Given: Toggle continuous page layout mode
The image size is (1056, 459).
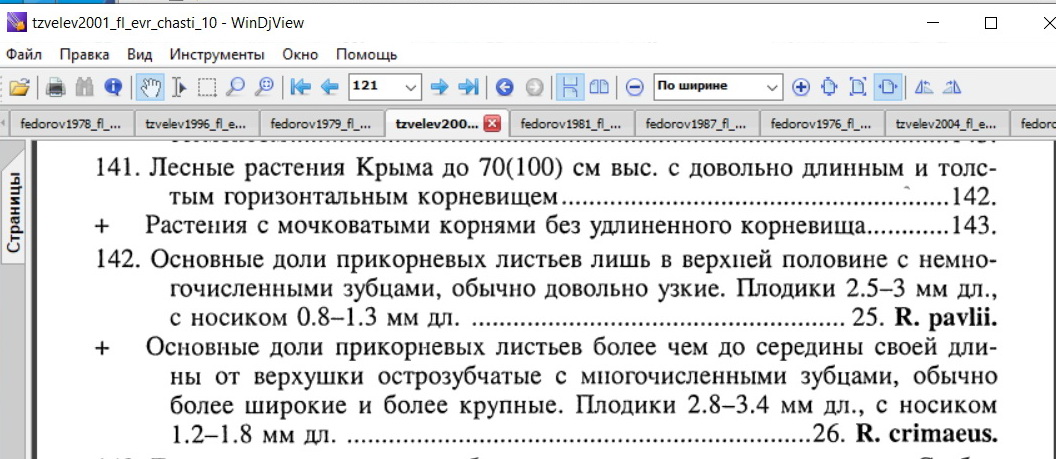Looking at the screenshot, I should (569, 87).
